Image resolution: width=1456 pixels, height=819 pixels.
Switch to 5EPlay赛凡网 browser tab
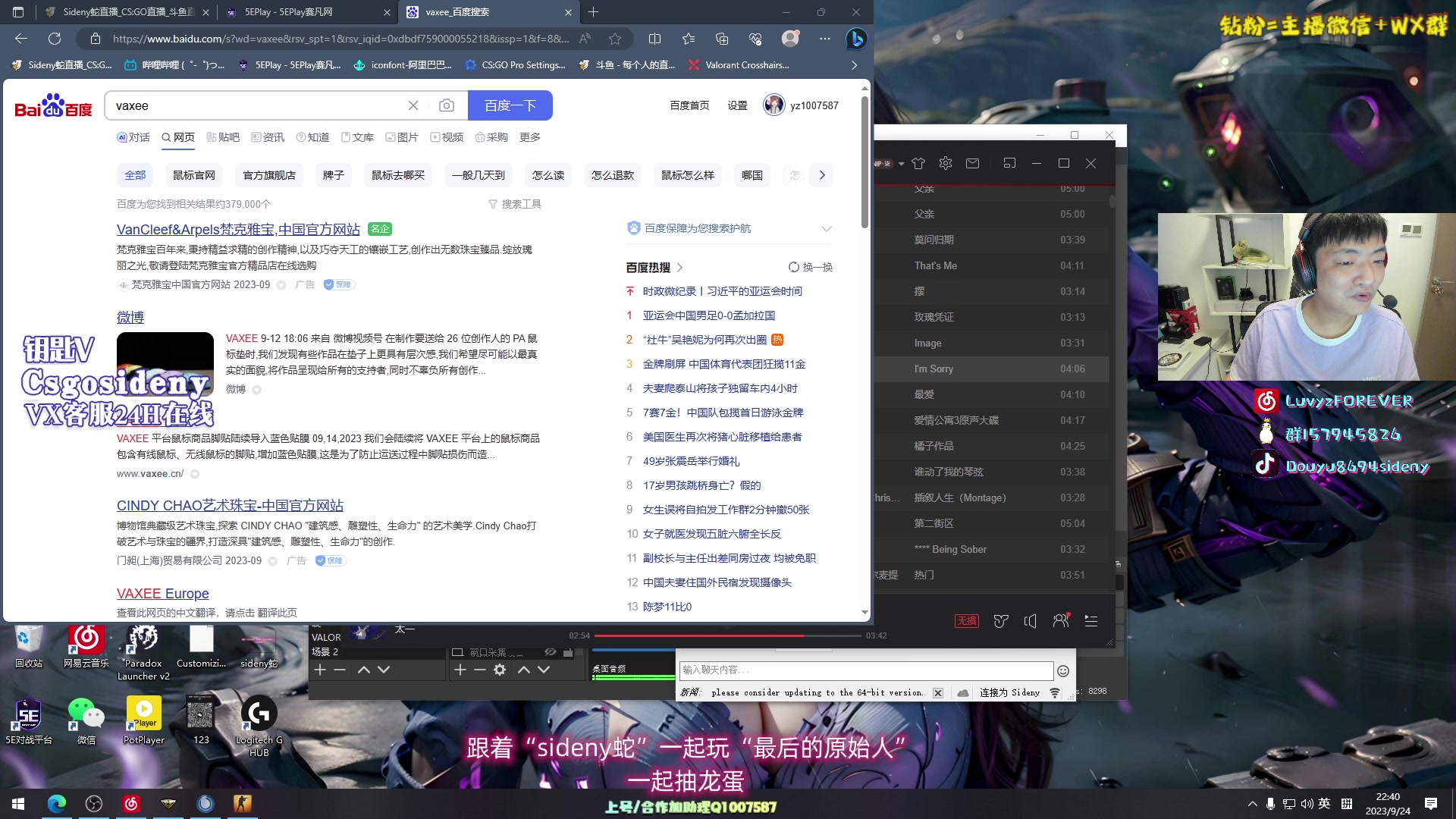[307, 12]
